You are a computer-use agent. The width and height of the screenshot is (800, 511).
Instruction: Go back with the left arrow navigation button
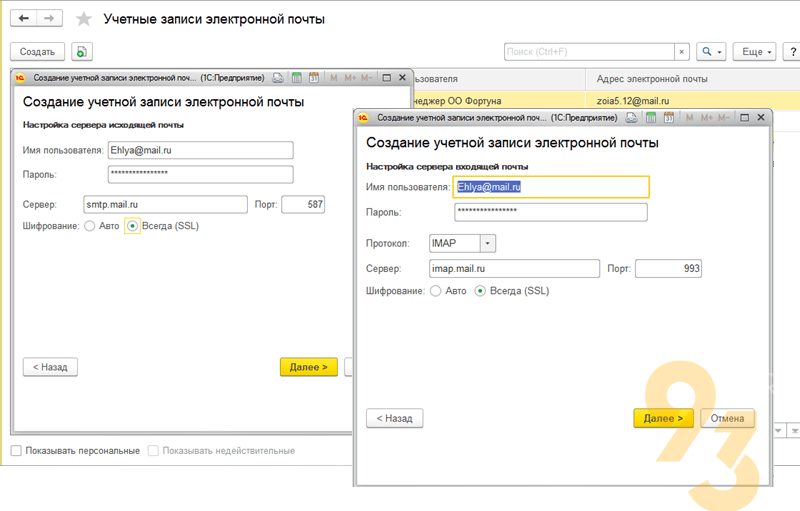click(23, 19)
